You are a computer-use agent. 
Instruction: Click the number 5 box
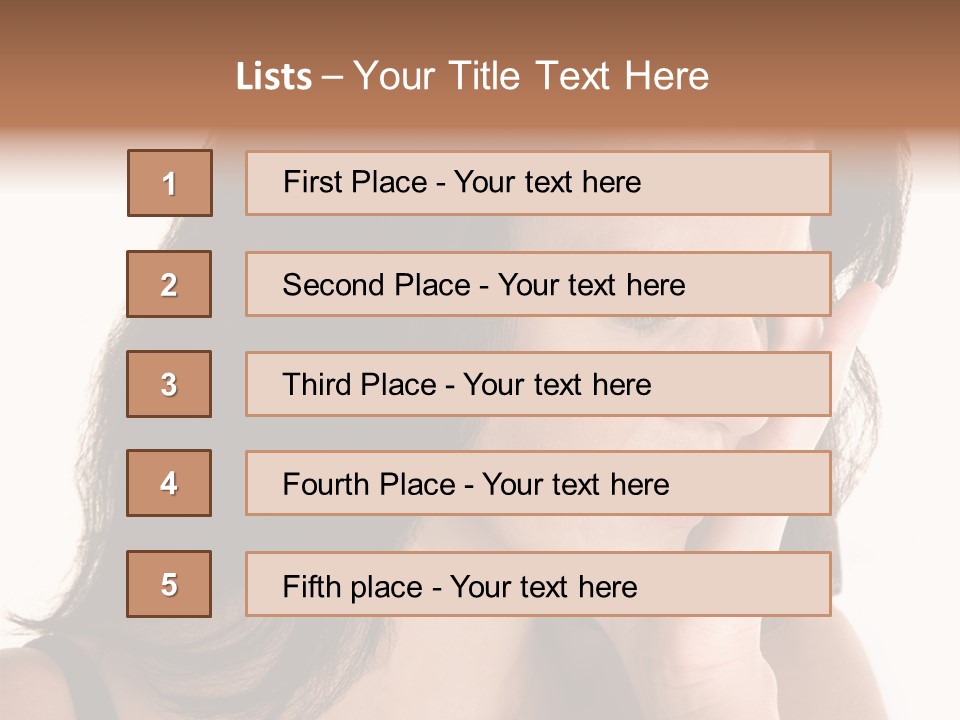coord(169,584)
